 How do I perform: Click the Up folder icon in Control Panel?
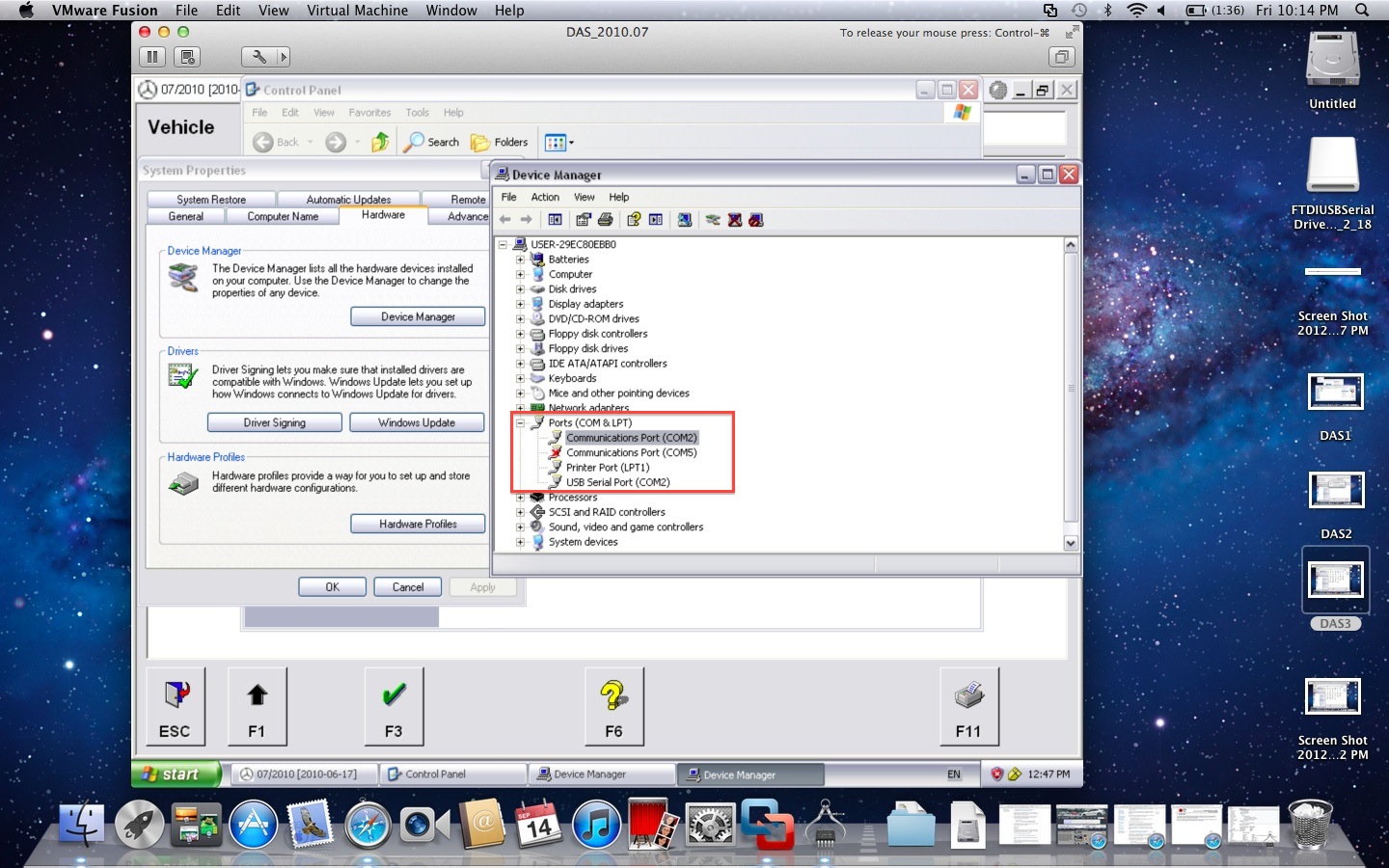click(x=380, y=141)
